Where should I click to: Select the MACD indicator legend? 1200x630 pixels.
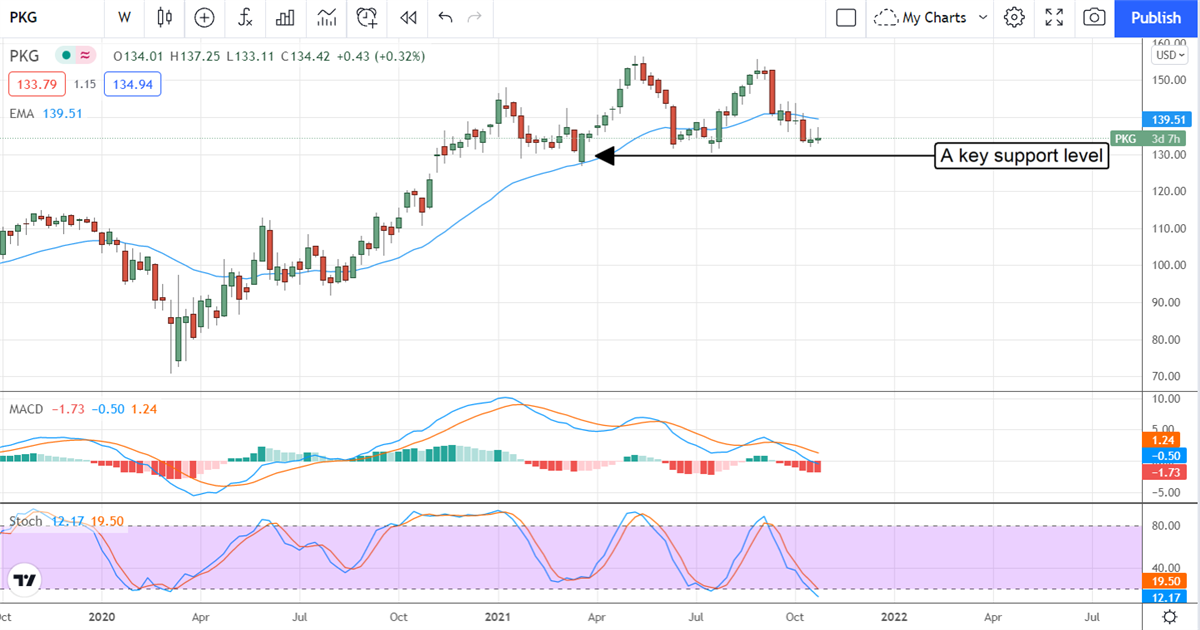(82, 409)
